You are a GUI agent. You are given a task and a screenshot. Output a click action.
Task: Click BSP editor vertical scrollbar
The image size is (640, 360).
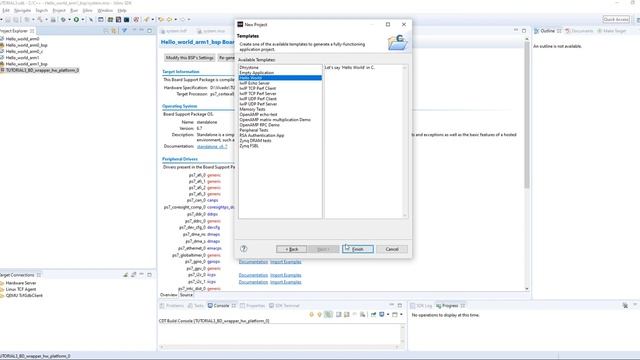click(527, 114)
